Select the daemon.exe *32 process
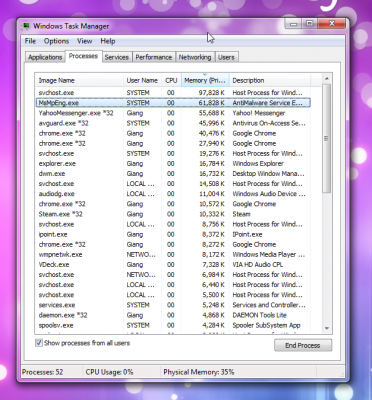Screen dimensions: 372x400 coord(173,315)
